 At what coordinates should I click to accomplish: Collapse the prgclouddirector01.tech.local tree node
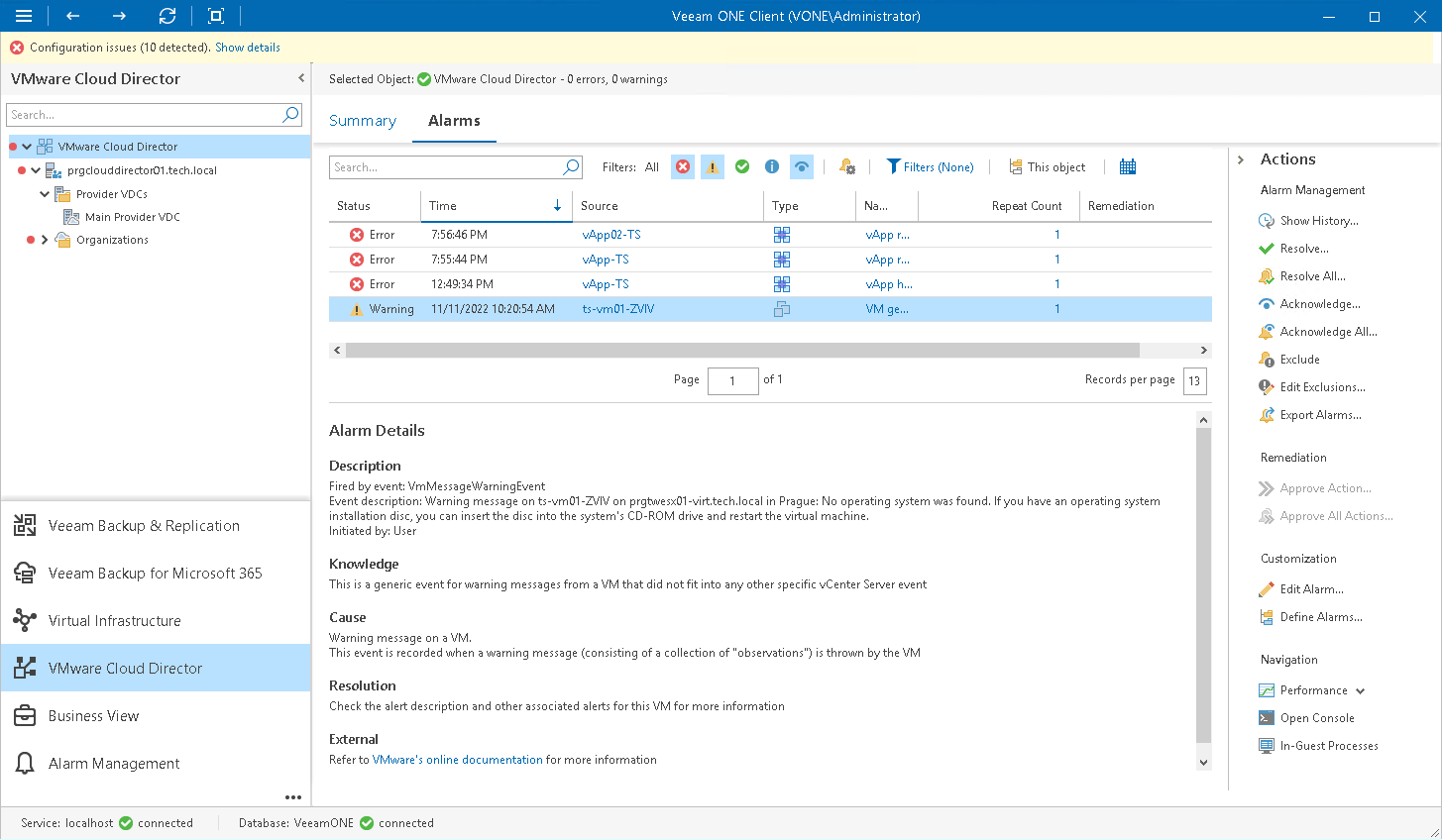[x=34, y=169]
